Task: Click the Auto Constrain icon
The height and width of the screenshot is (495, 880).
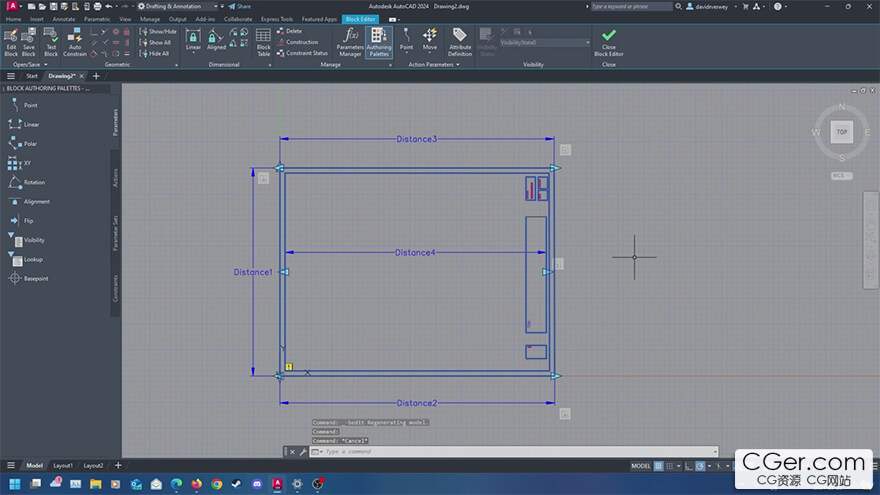Action: point(75,42)
